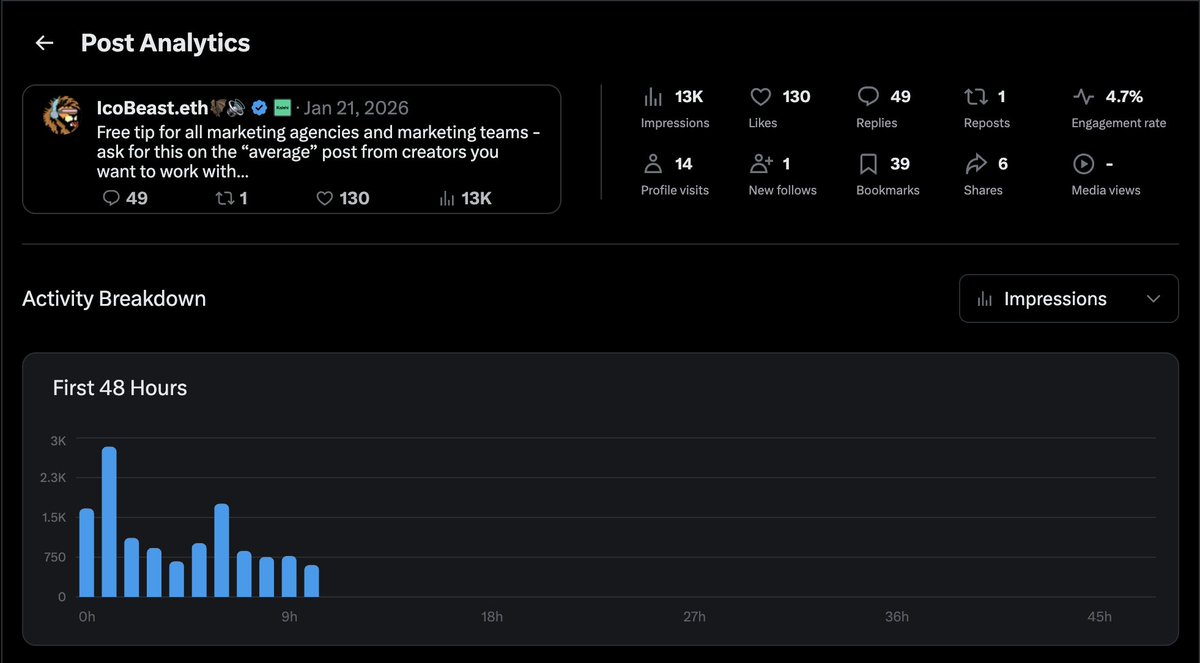Select the Replies stat label
1200x663 pixels.
pyautogui.click(x=877, y=123)
